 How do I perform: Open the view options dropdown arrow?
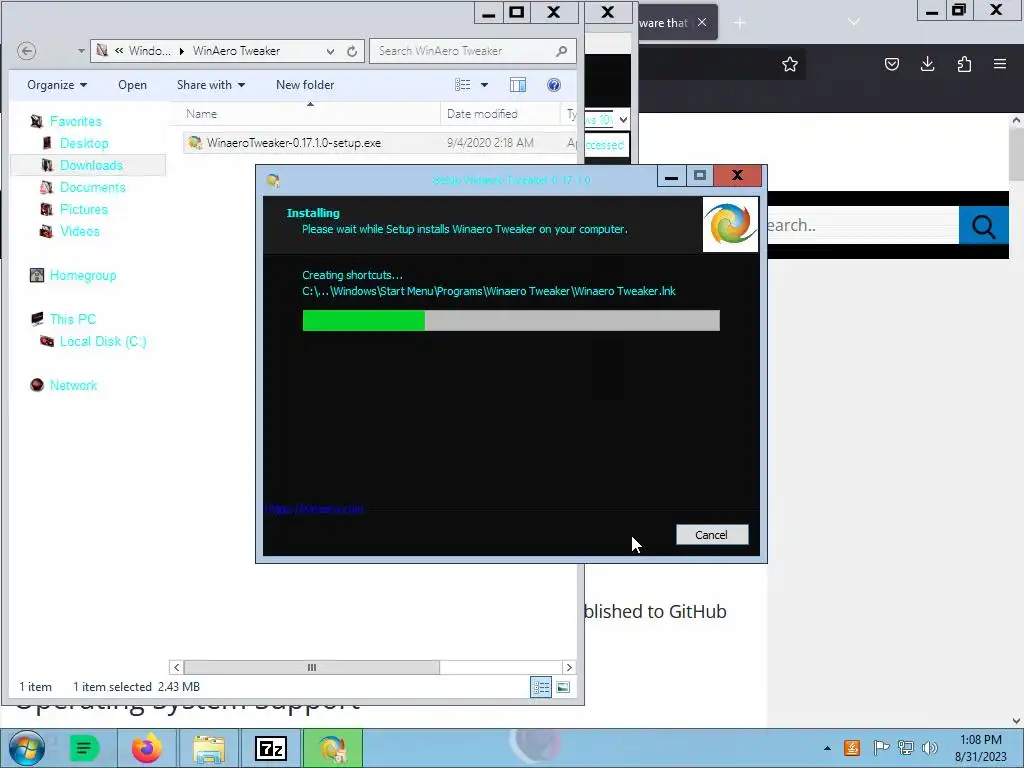(x=485, y=85)
